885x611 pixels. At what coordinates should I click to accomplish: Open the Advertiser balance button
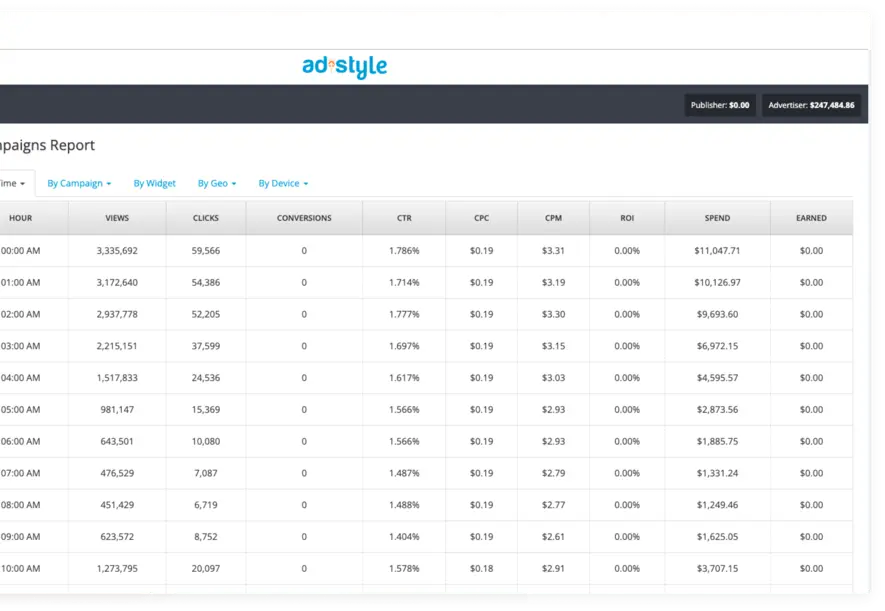[811, 105]
